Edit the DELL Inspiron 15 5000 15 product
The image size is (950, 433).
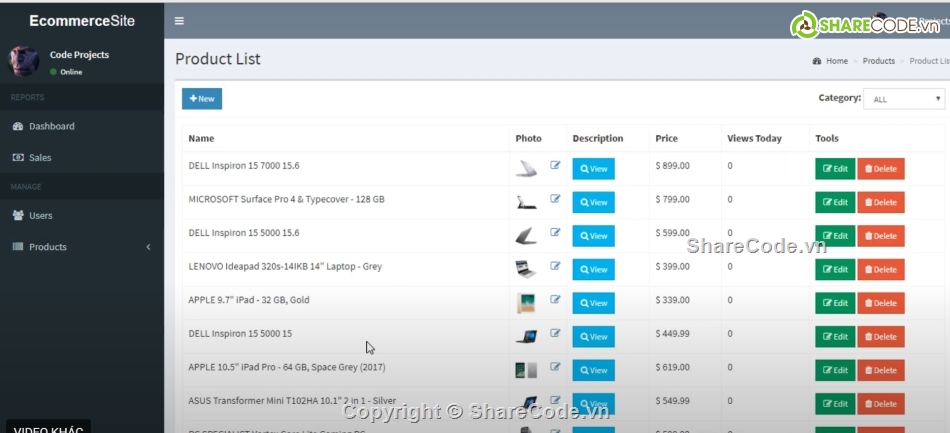click(x=835, y=337)
